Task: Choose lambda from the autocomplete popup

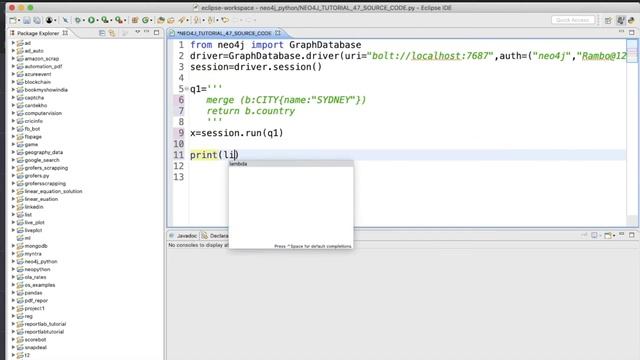Action: pyautogui.click(x=291, y=164)
